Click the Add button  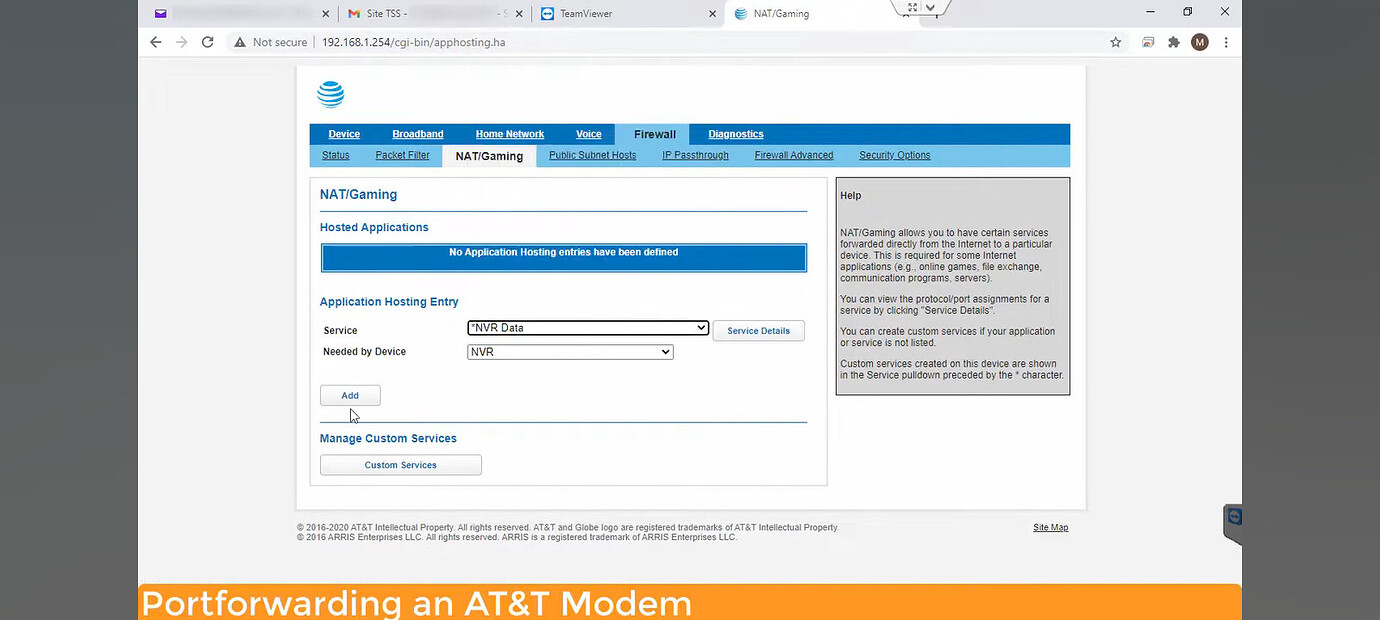coord(349,395)
